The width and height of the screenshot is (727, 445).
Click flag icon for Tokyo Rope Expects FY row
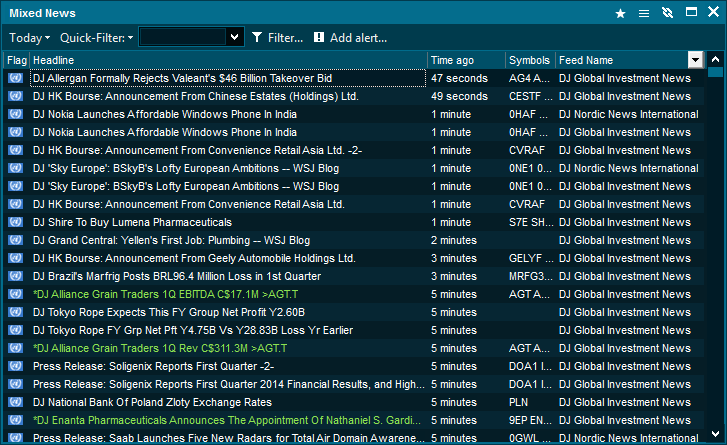point(15,312)
